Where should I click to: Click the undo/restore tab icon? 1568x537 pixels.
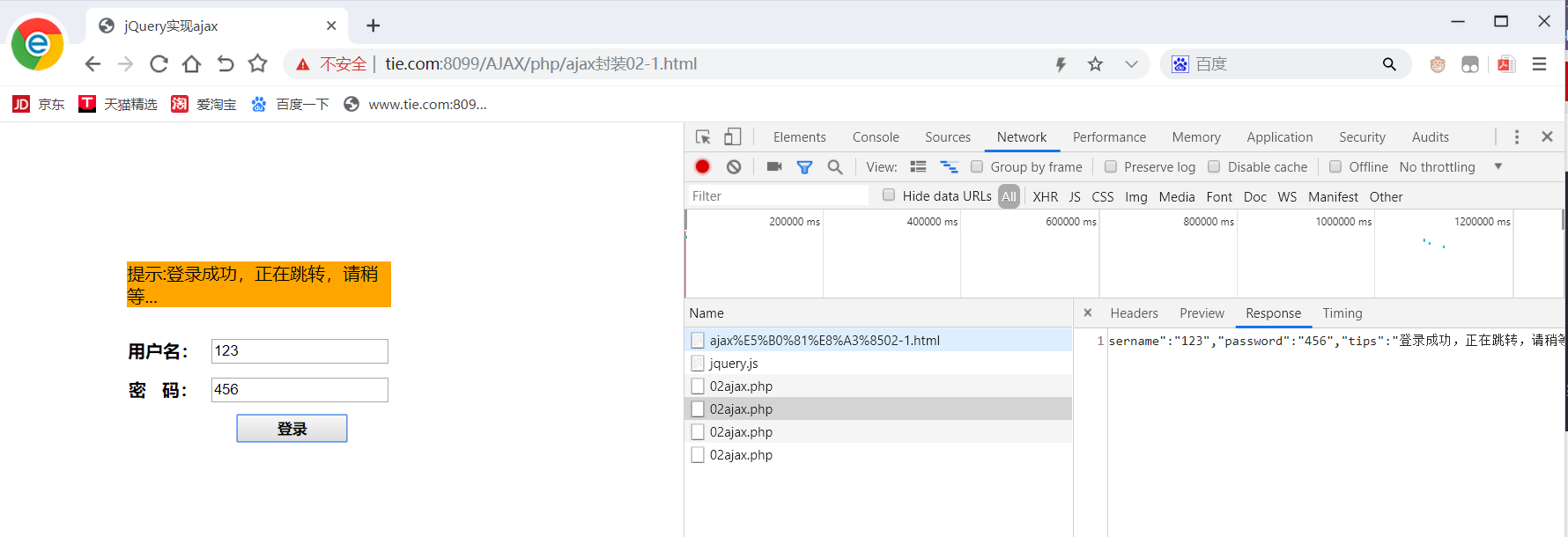(x=225, y=63)
